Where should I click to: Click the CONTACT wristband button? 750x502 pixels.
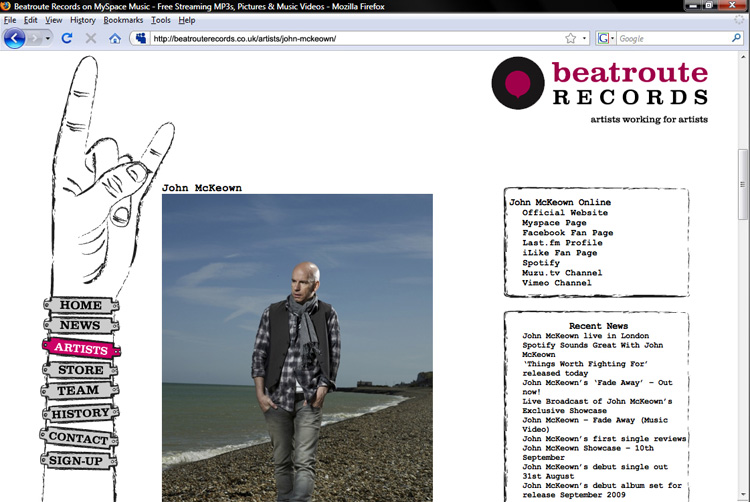[79, 438]
